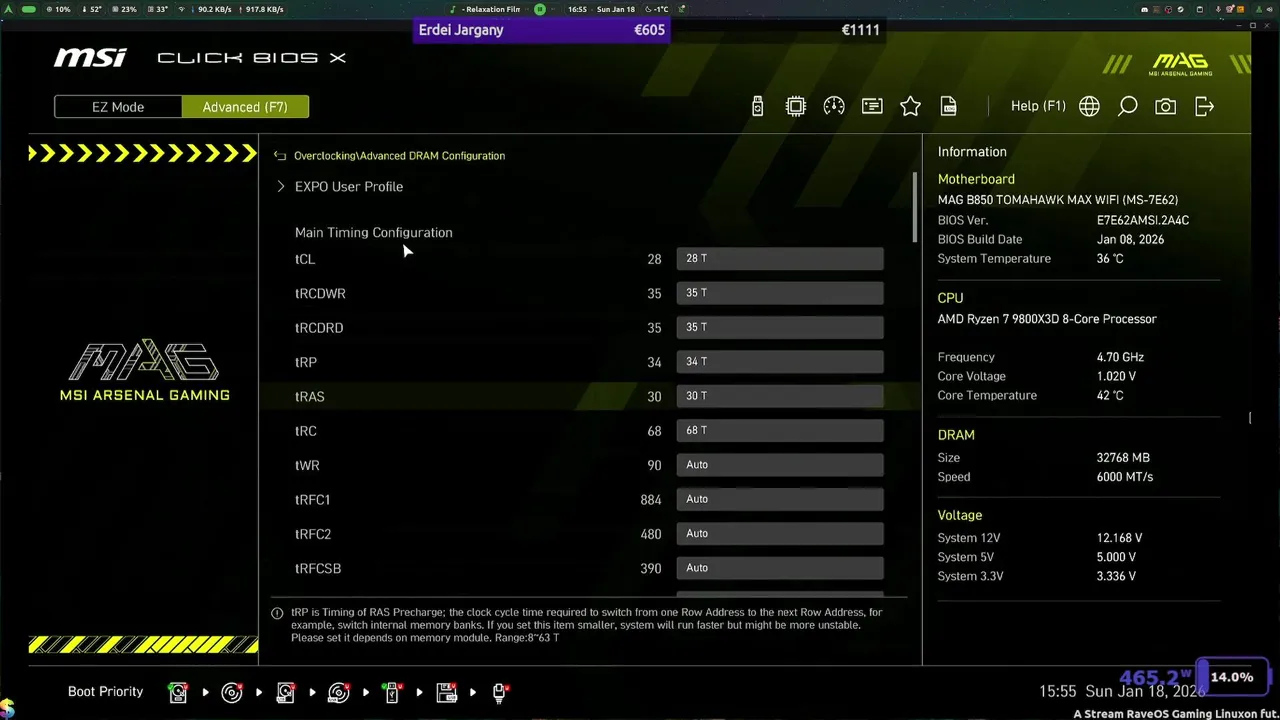Screen dimensions: 1280x720
Task: Click the Overclocking\Advanced DRAM Configuration breadcrumb
Action: coord(399,156)
